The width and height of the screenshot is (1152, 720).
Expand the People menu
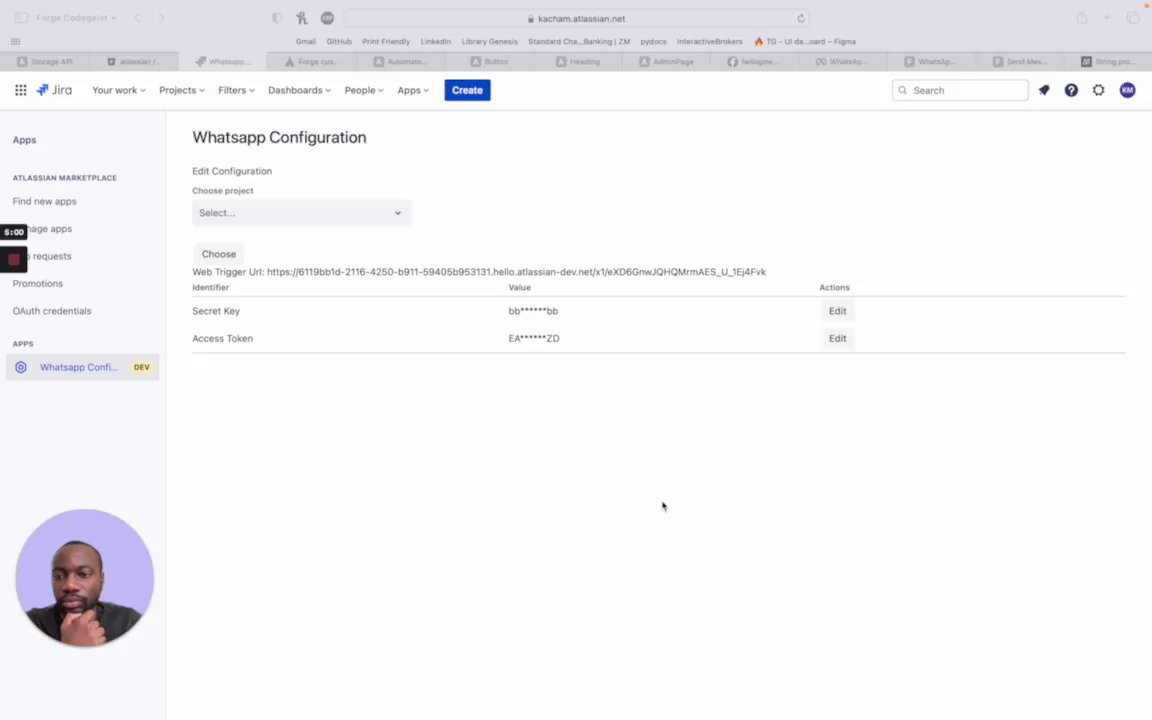click(364, 90)
